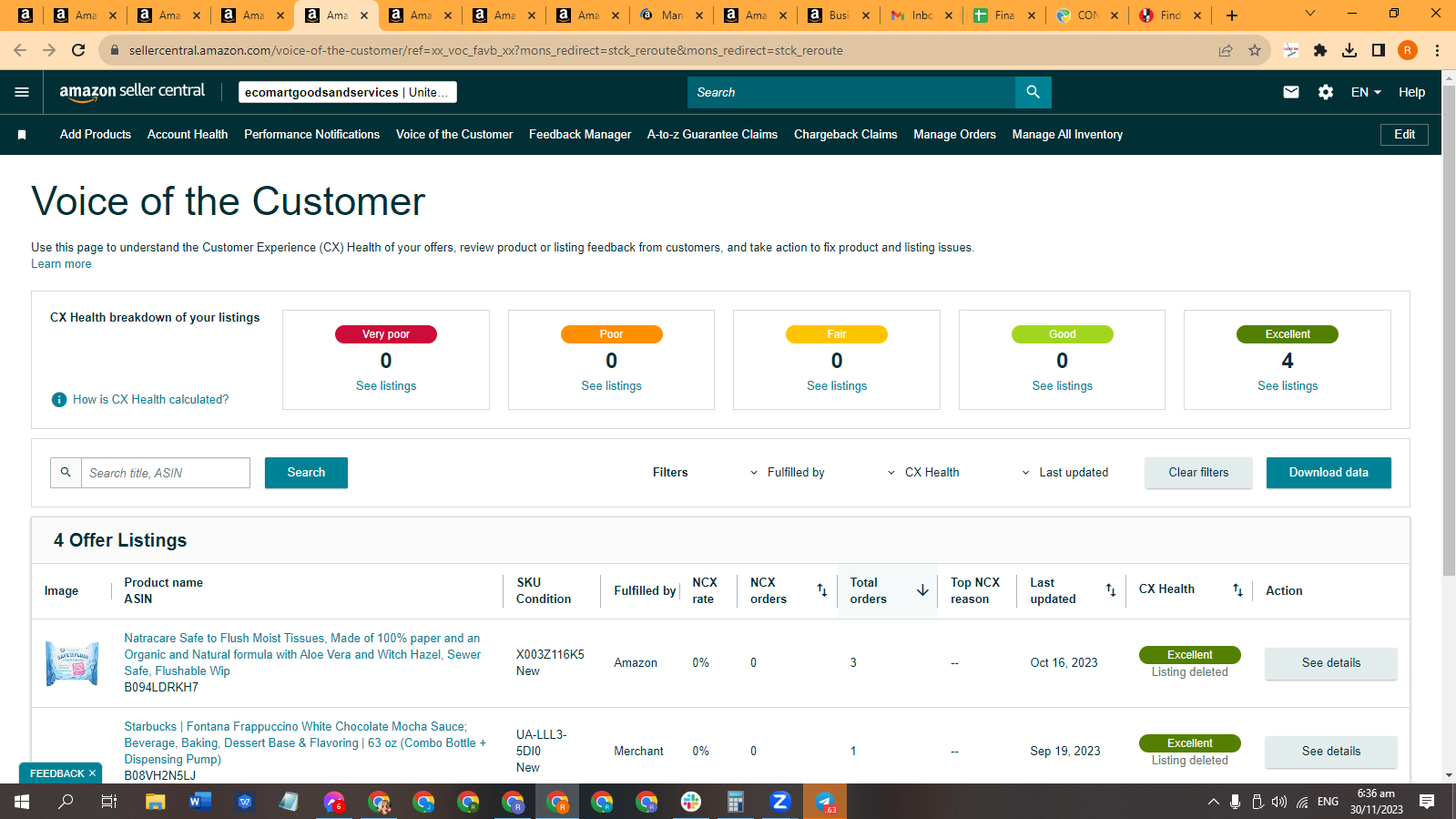The width and height of the screenshot is (1456, 819).
Task: Open Chrome profile avatar R
Action: click(1408, 50)
